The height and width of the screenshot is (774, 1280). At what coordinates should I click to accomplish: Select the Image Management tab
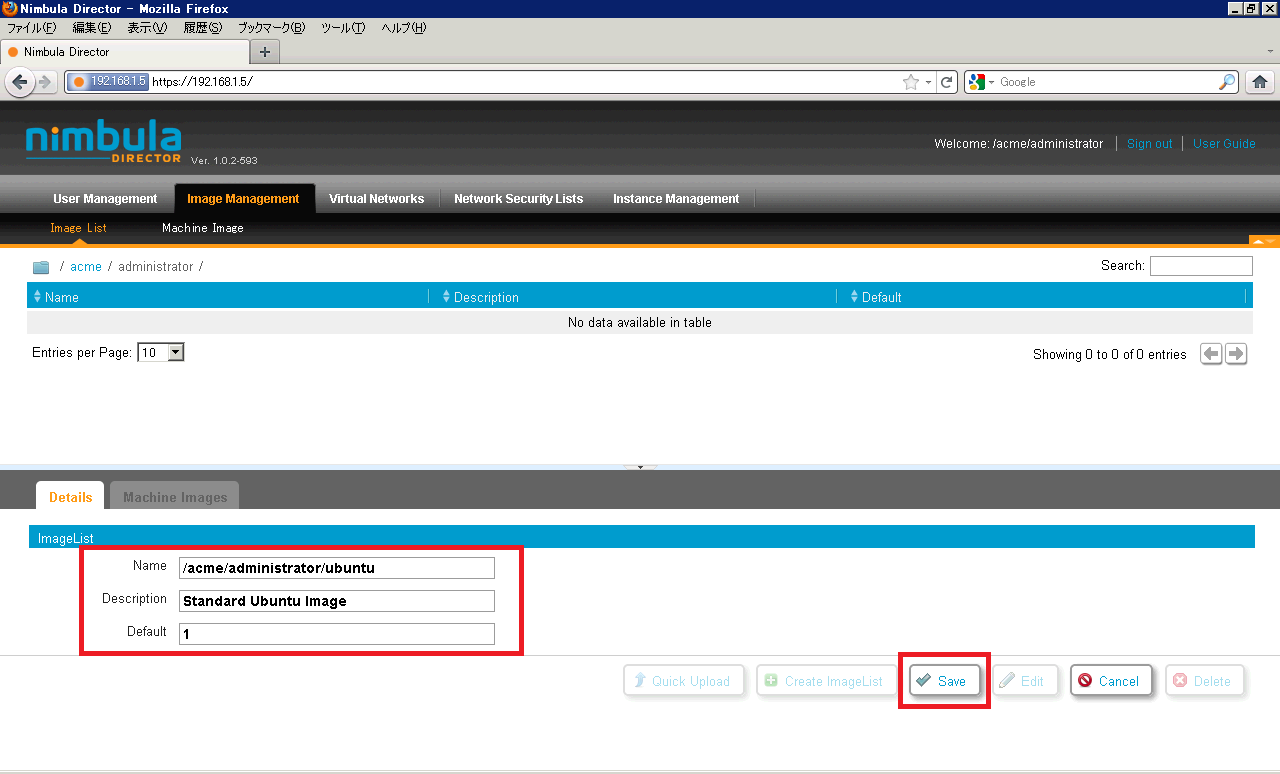click(x=243, y=199)
